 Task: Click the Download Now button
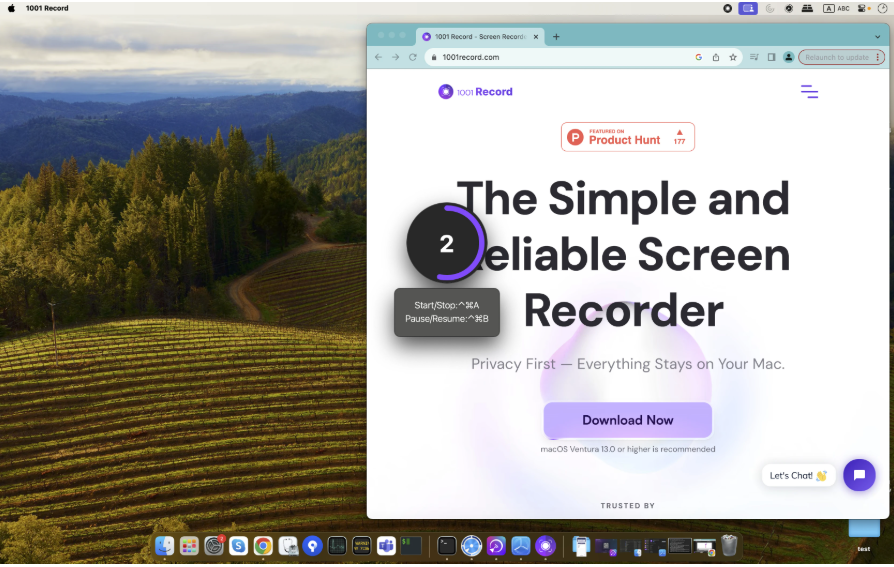pyautogui.click(x=627, y=420)
